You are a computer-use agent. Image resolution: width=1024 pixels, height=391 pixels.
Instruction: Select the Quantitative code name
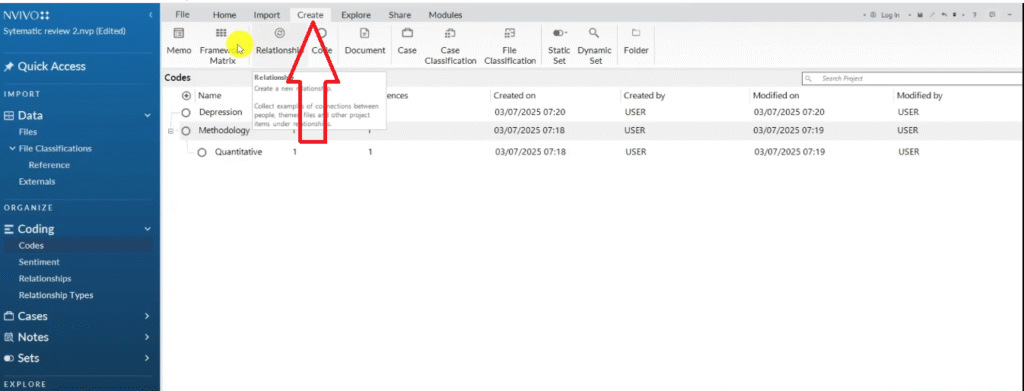coord(238,152)
